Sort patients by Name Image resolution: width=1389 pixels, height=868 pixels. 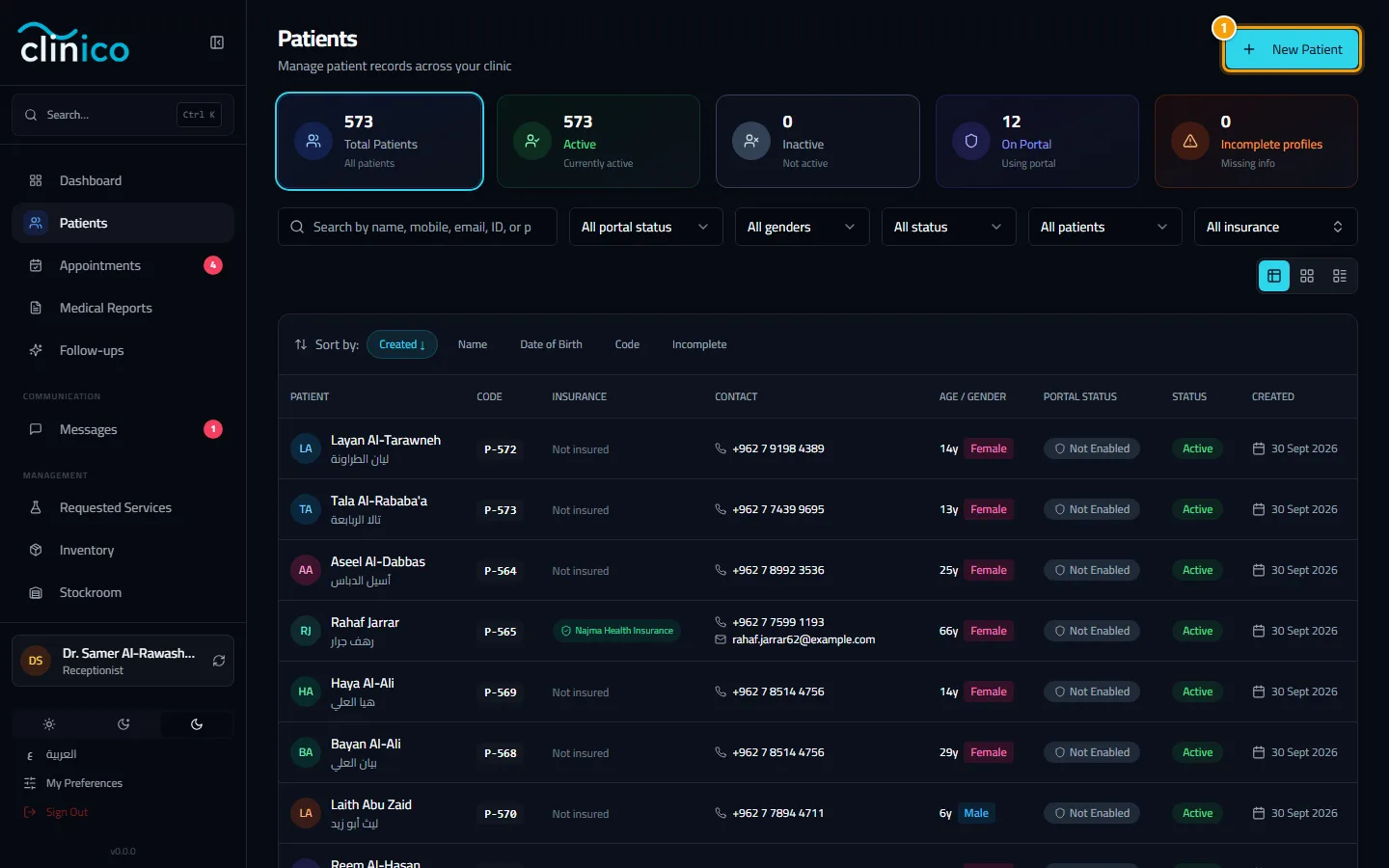(x=473, y=344)
